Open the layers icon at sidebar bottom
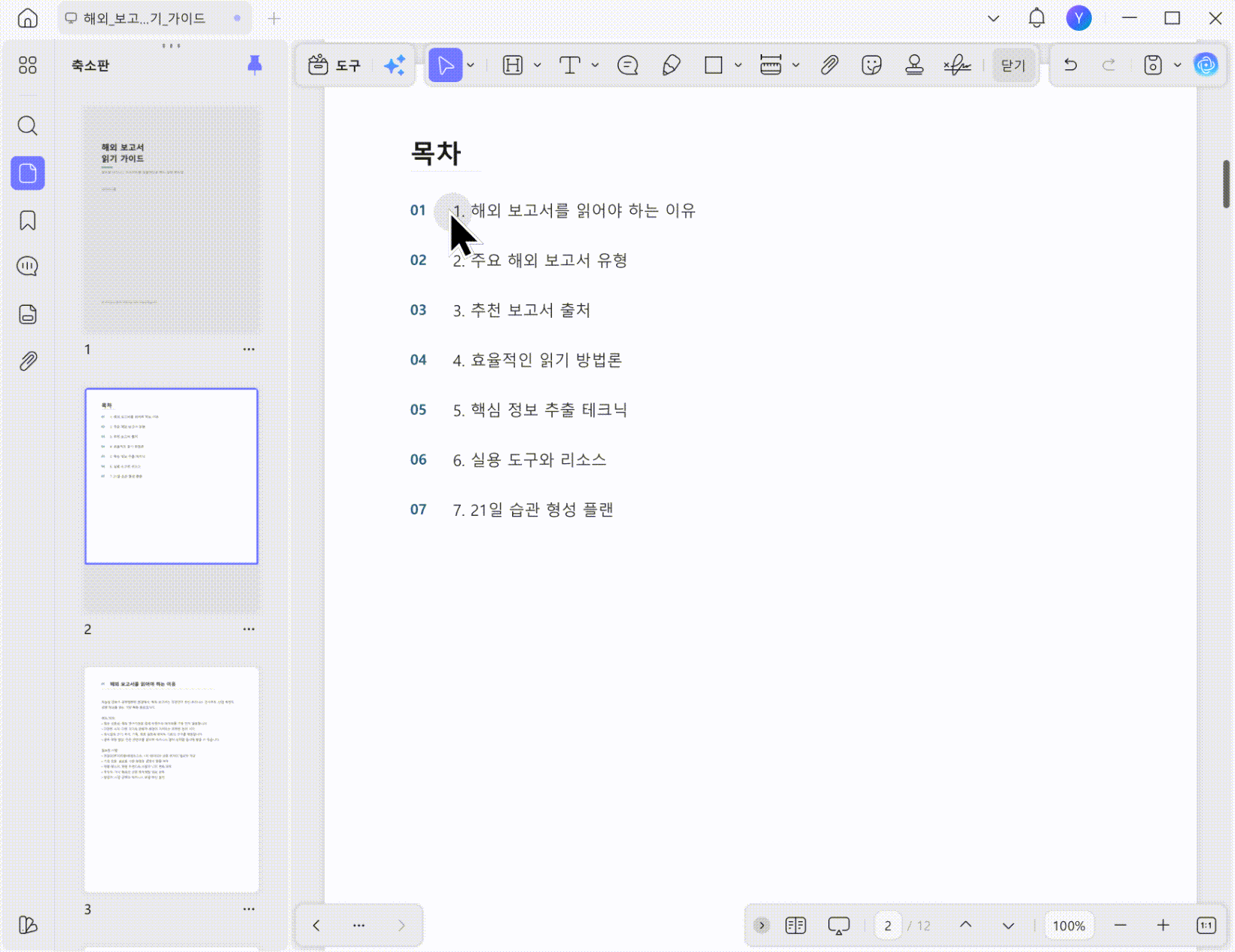1235x952 pixels. (x=28, y=925)
